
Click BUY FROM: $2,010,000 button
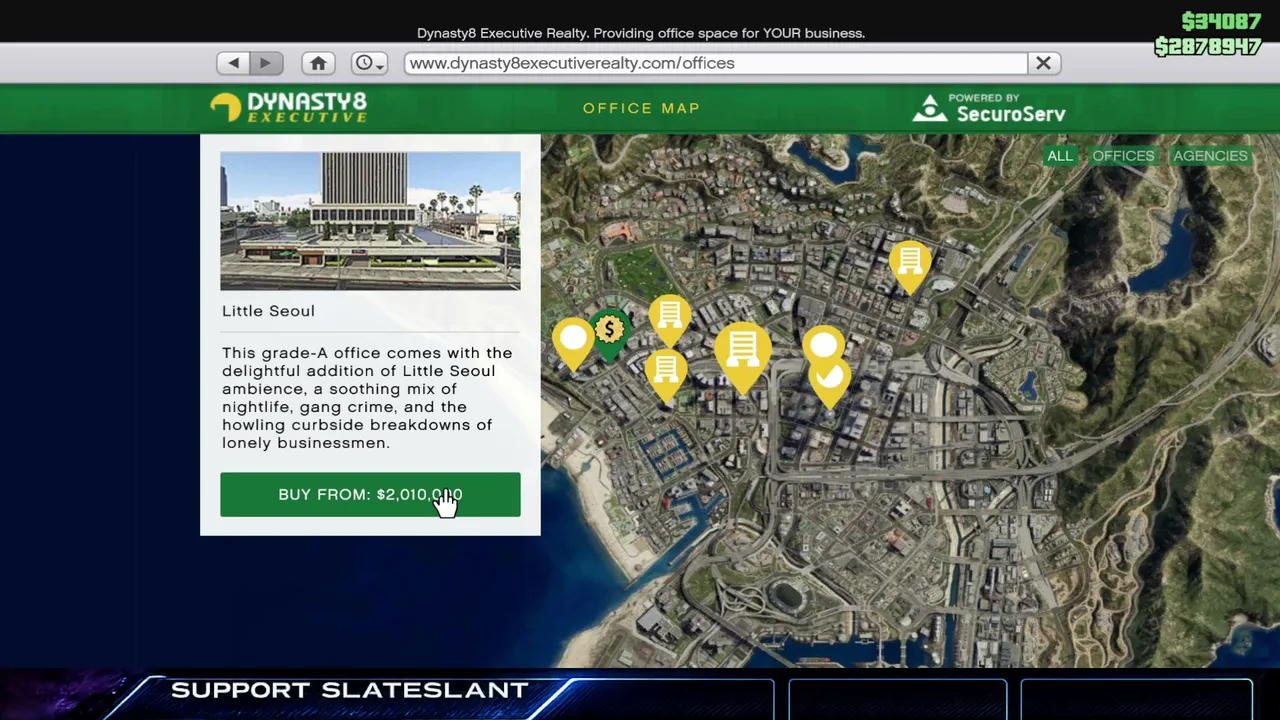pos(370,495)
